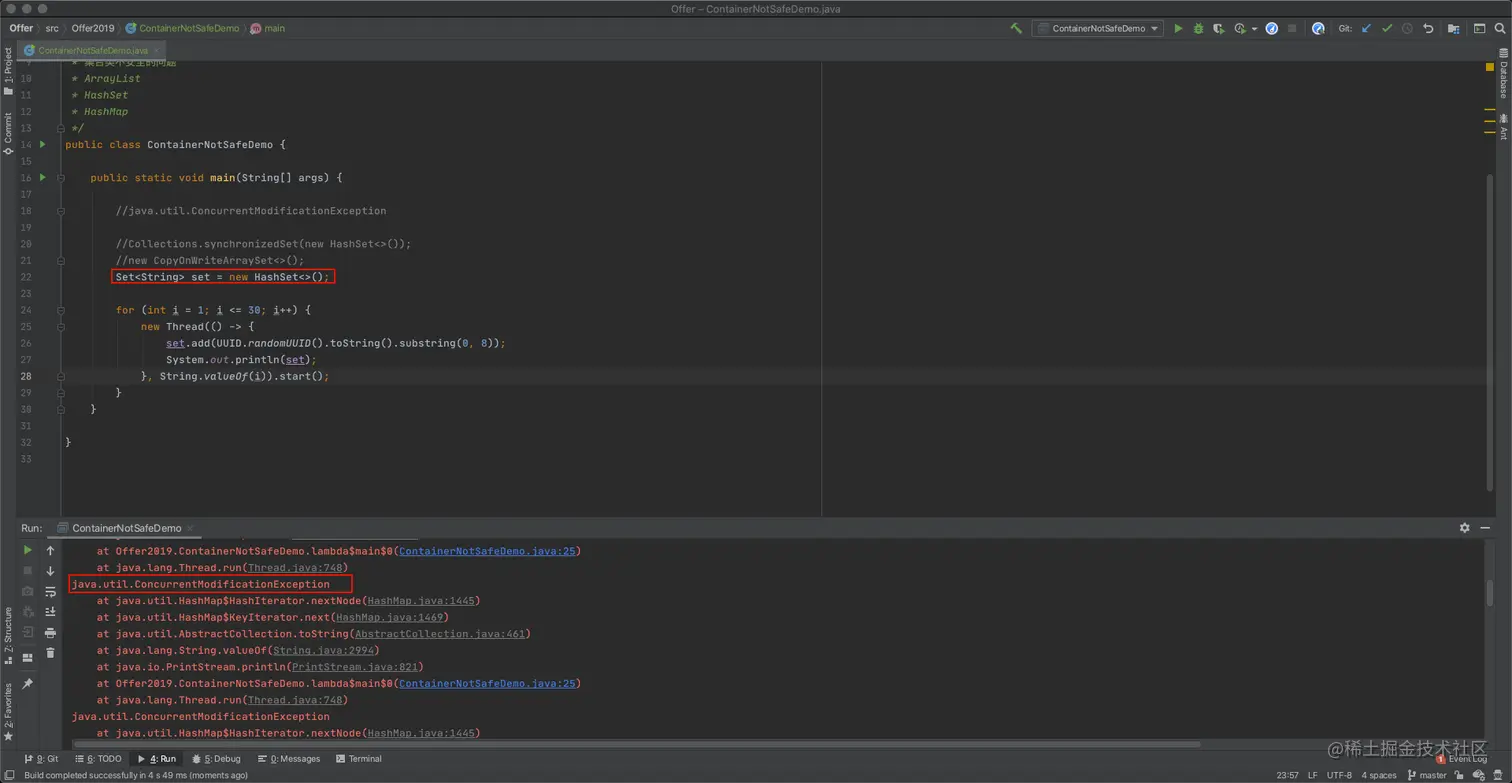
Task: Click the stop square in the top toolbar
Action: tap(1292, 29)
